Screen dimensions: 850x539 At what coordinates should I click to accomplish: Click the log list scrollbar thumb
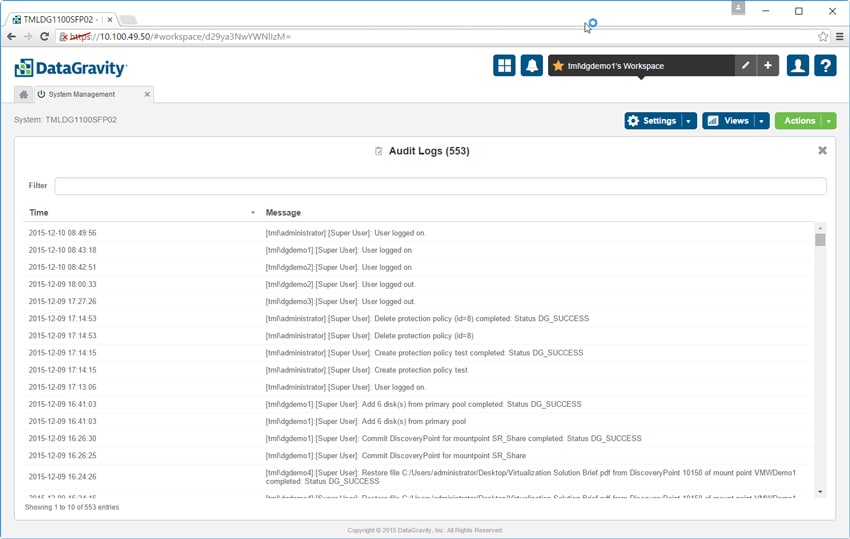click(x=820, y=240)
